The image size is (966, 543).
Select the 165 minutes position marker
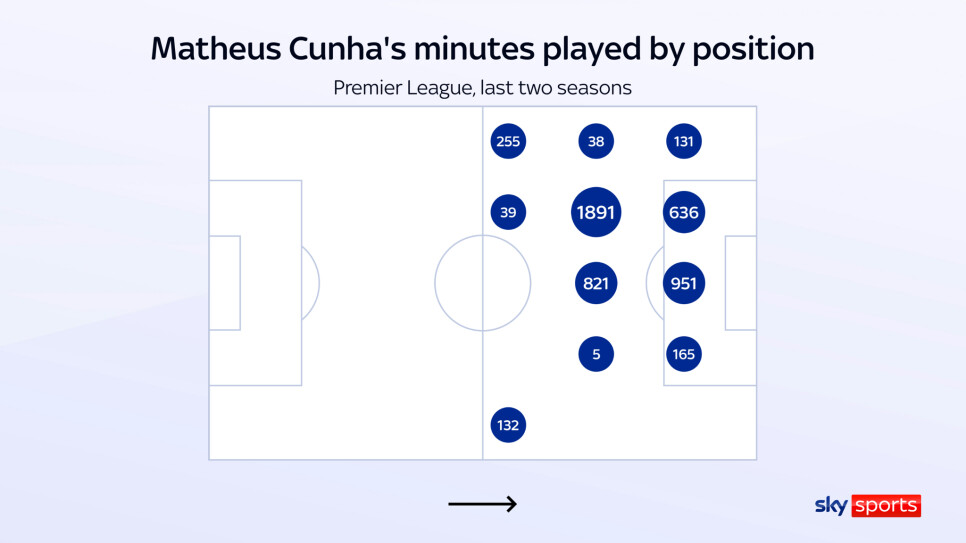coord(684,354)
